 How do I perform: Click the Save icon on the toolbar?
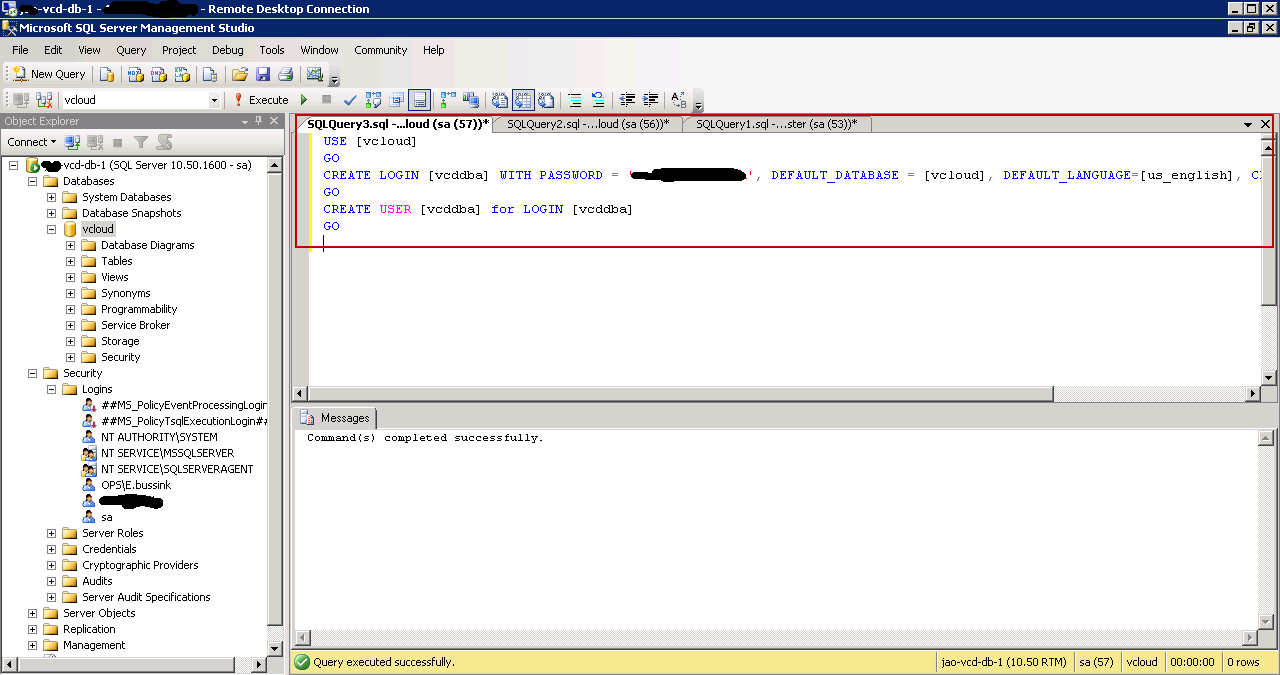263,74
